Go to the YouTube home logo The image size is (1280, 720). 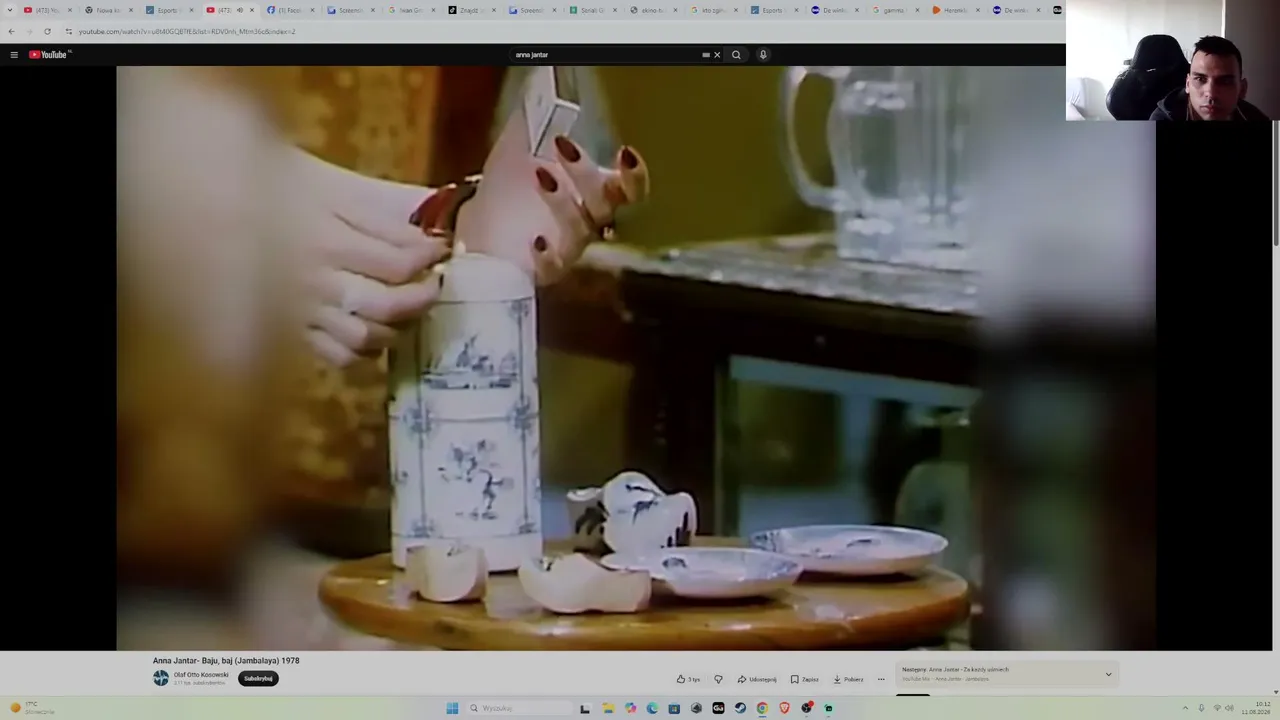point(48,55)
